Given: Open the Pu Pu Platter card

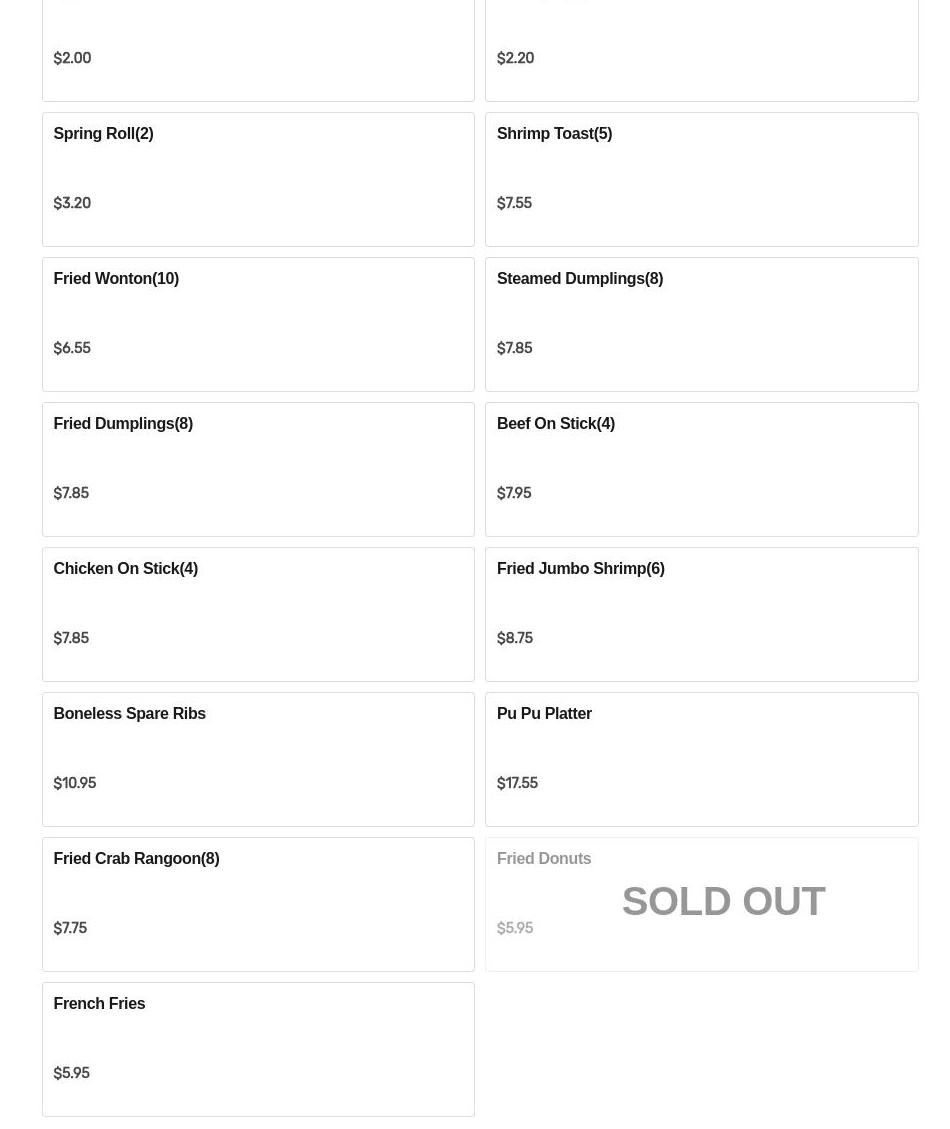Looking at the screenshot, I should 701,758.
